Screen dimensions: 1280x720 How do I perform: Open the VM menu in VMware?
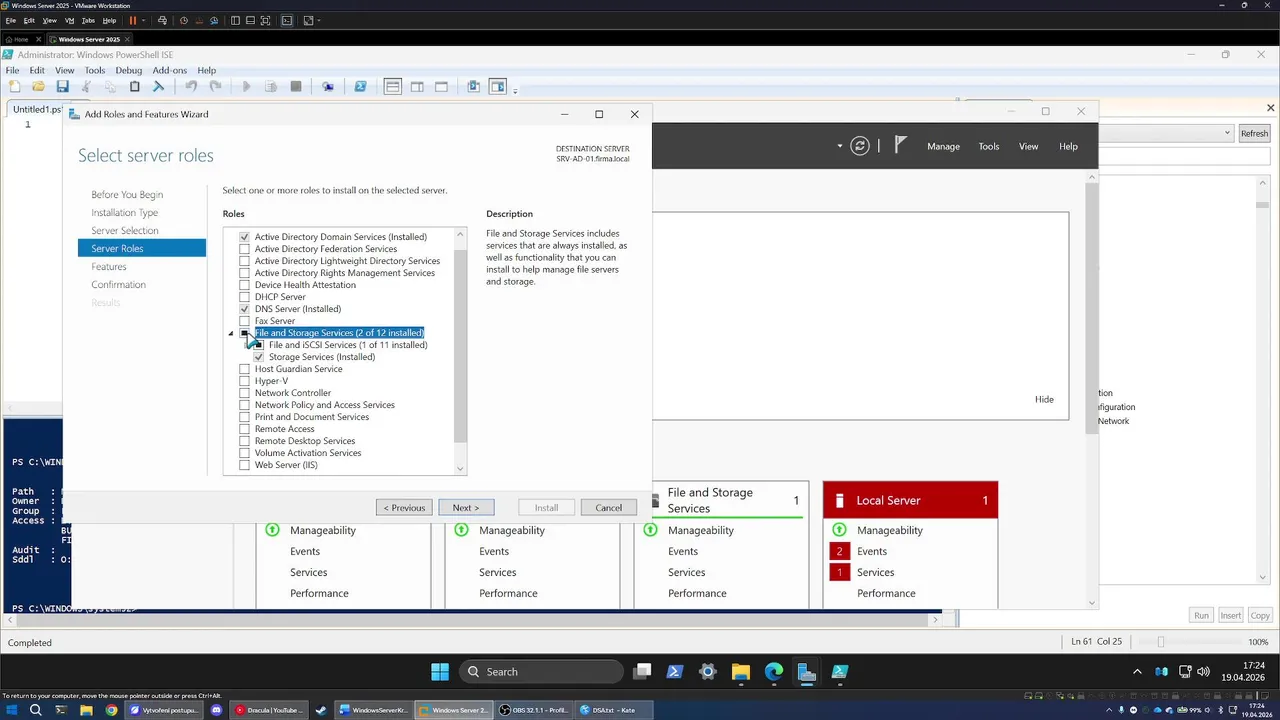[x=69, y=20]
